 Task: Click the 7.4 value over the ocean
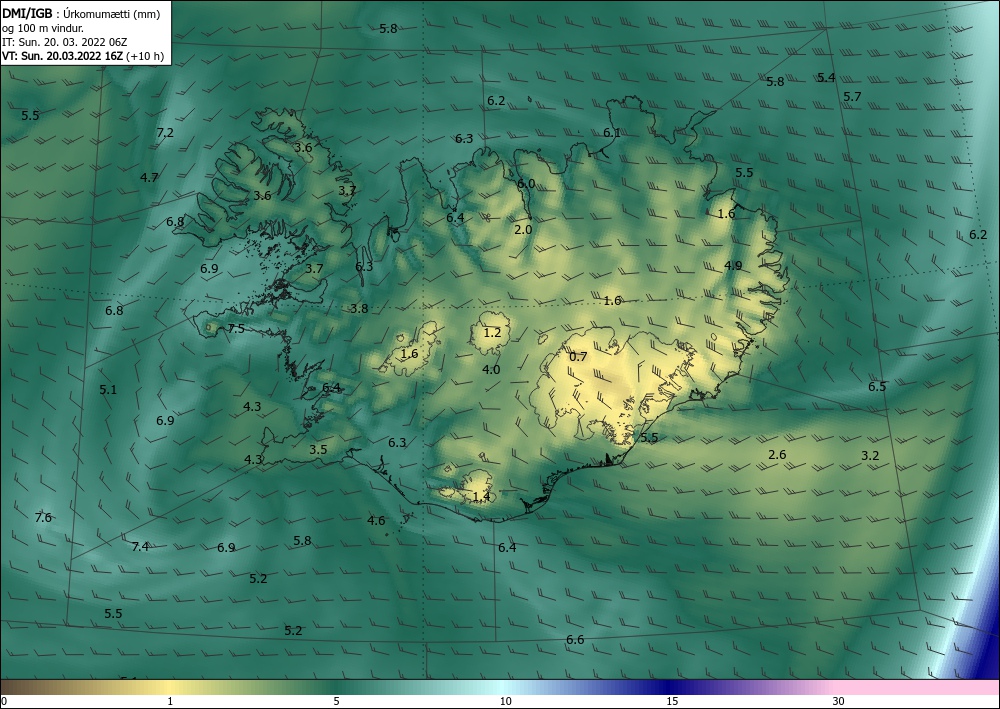point(140,546)
